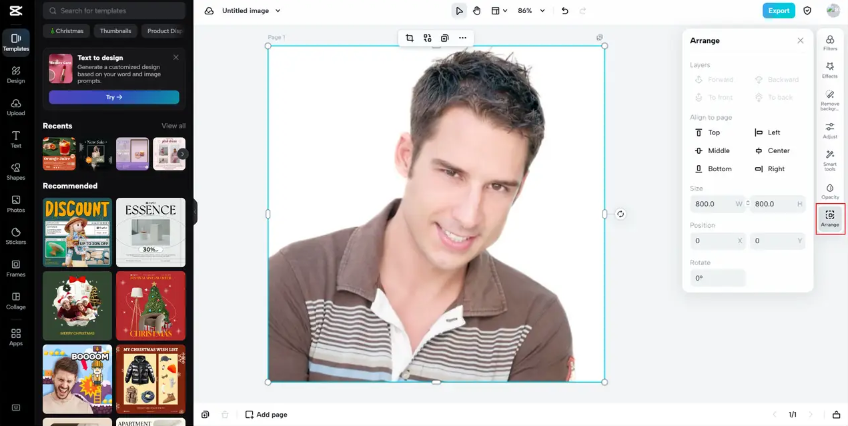Select the Thumbnails template tag

[x=115, y=31]
